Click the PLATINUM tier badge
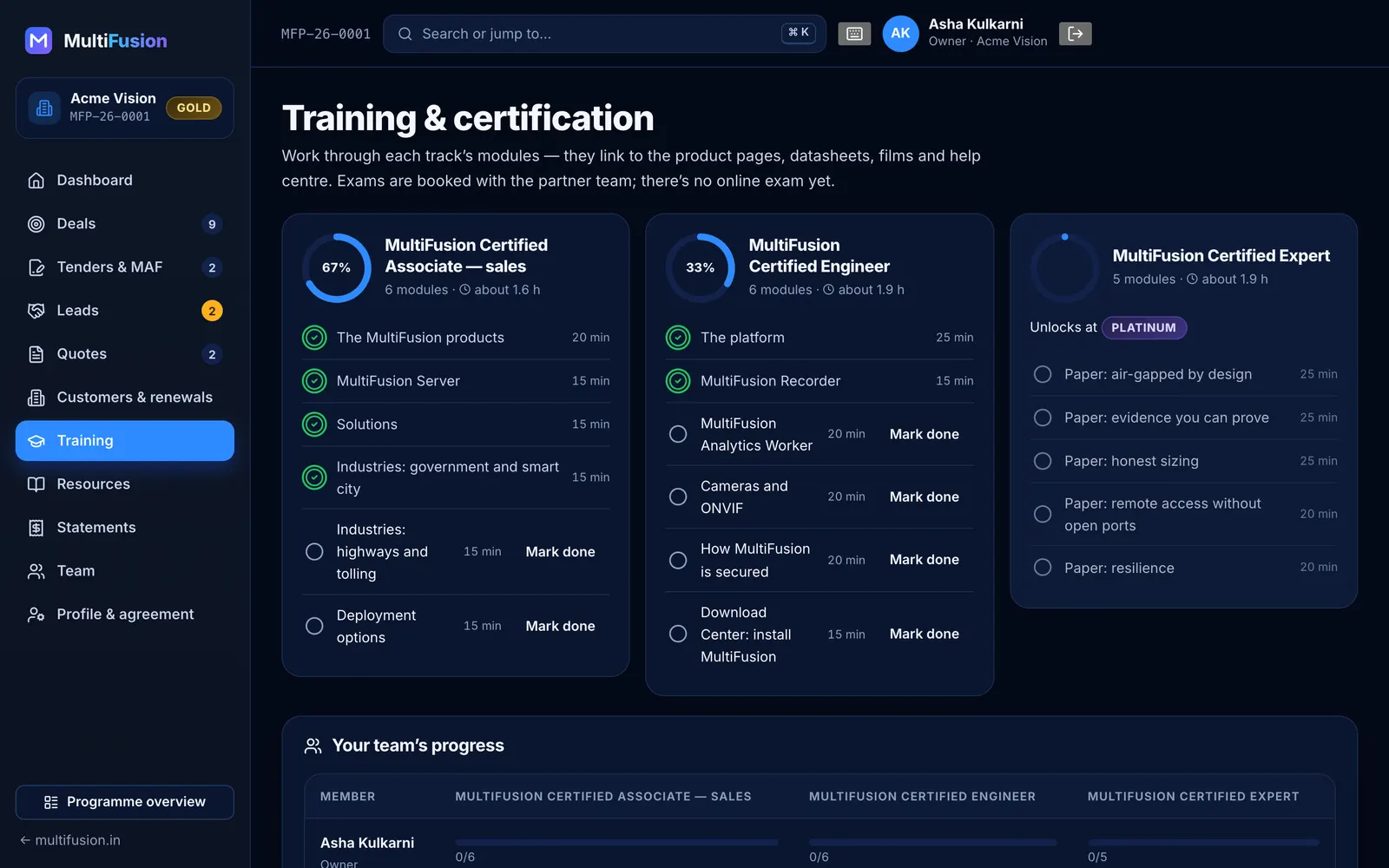Screen dimensions: 1389x868 coord(1143,327)
